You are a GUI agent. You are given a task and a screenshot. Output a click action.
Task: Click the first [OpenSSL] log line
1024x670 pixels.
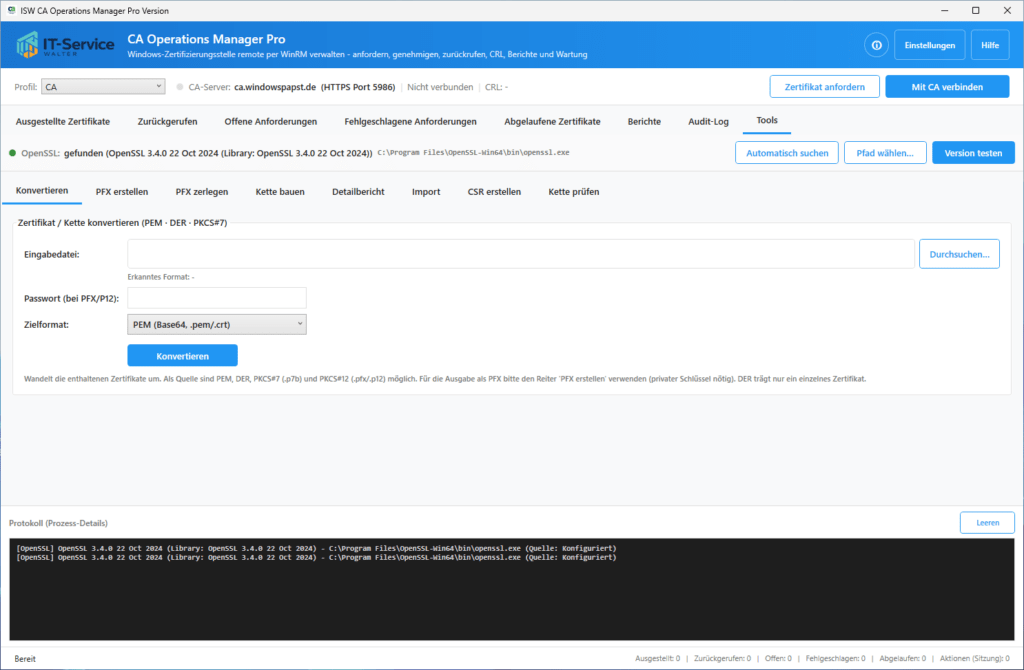[x=316, y=549]
